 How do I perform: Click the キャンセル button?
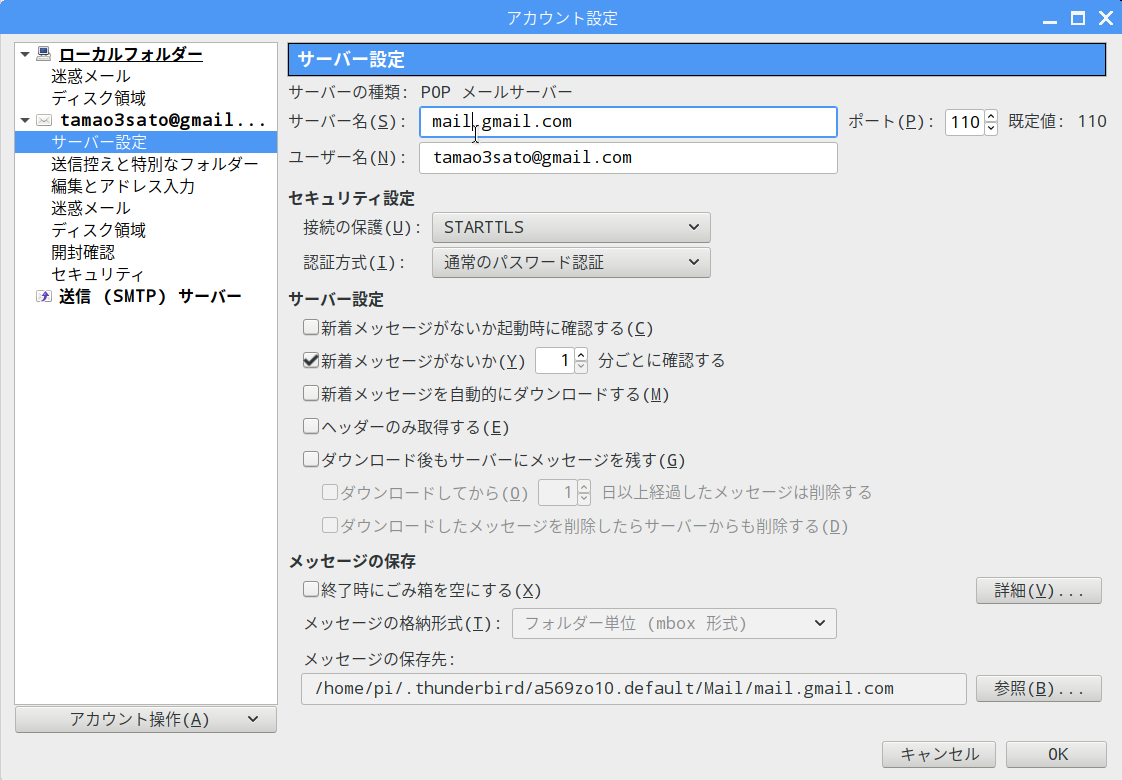pyautogui.click(x=939, y=754)
